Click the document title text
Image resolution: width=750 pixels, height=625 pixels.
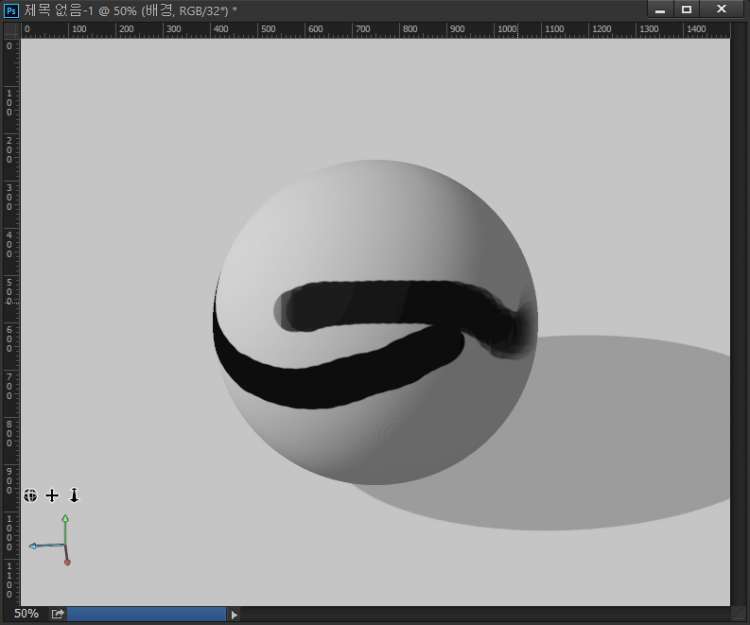[x=130, y=9]
